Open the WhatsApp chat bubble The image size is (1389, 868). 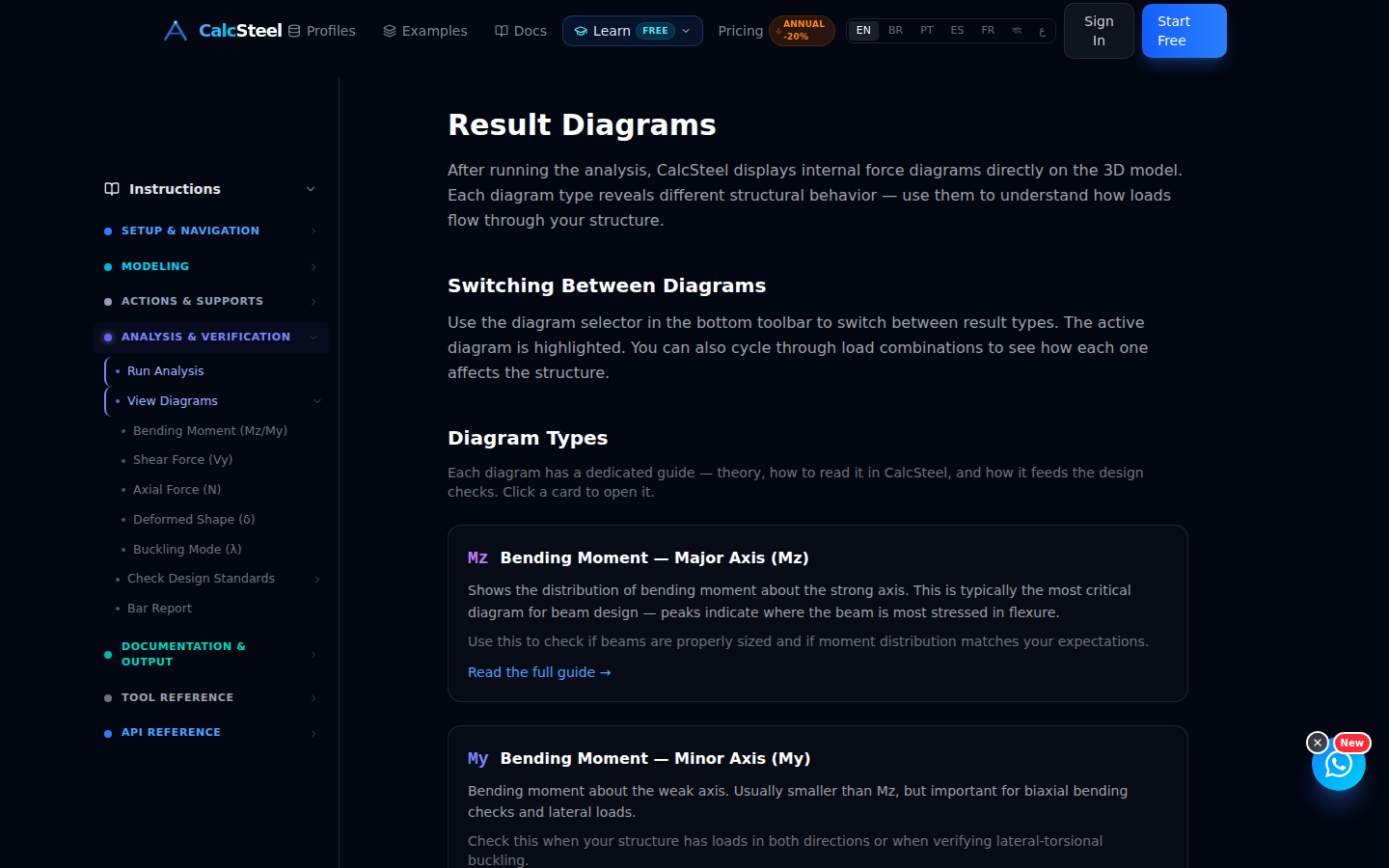[1338, 764]
